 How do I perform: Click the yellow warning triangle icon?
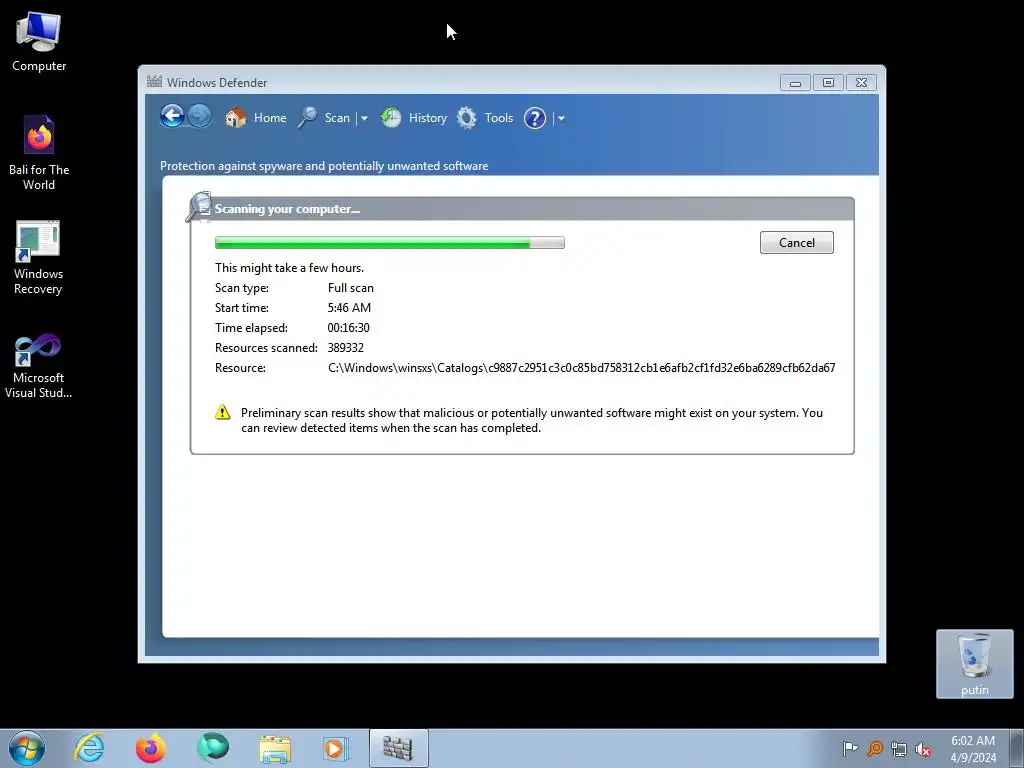coord(223,412)
